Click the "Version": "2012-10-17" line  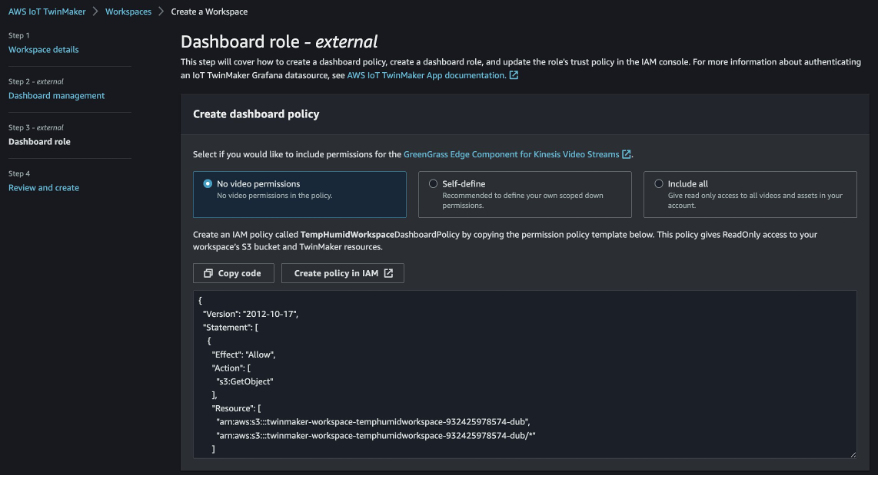(x=251, y=314)
